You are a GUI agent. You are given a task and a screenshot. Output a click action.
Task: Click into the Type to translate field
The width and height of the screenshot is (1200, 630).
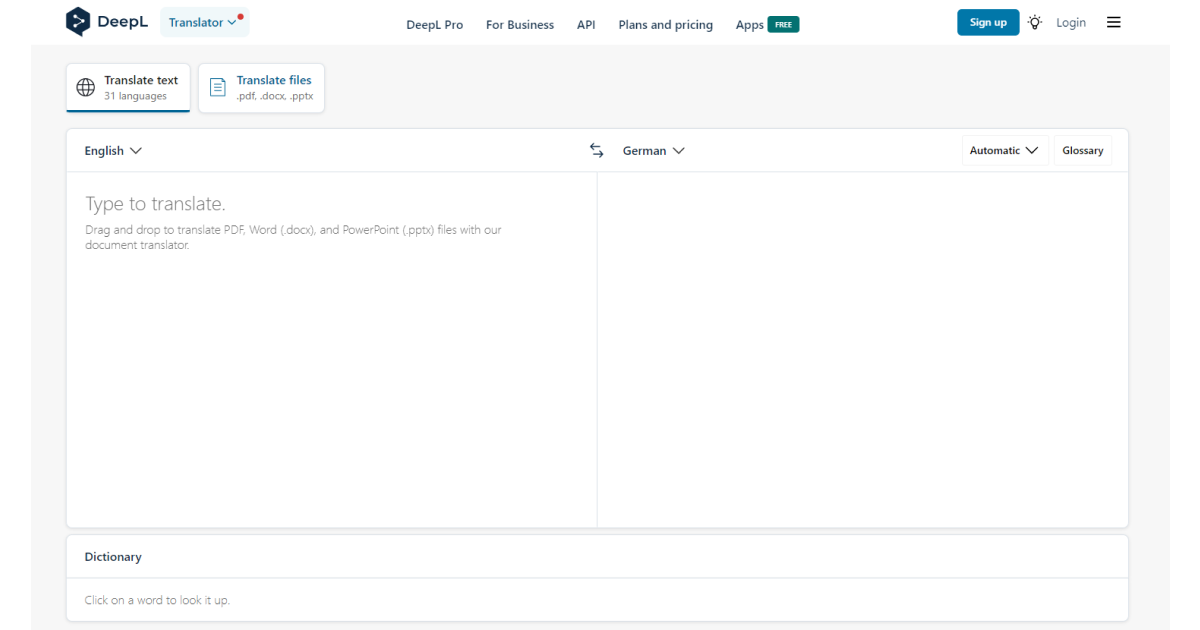click(x=332, y=350)
